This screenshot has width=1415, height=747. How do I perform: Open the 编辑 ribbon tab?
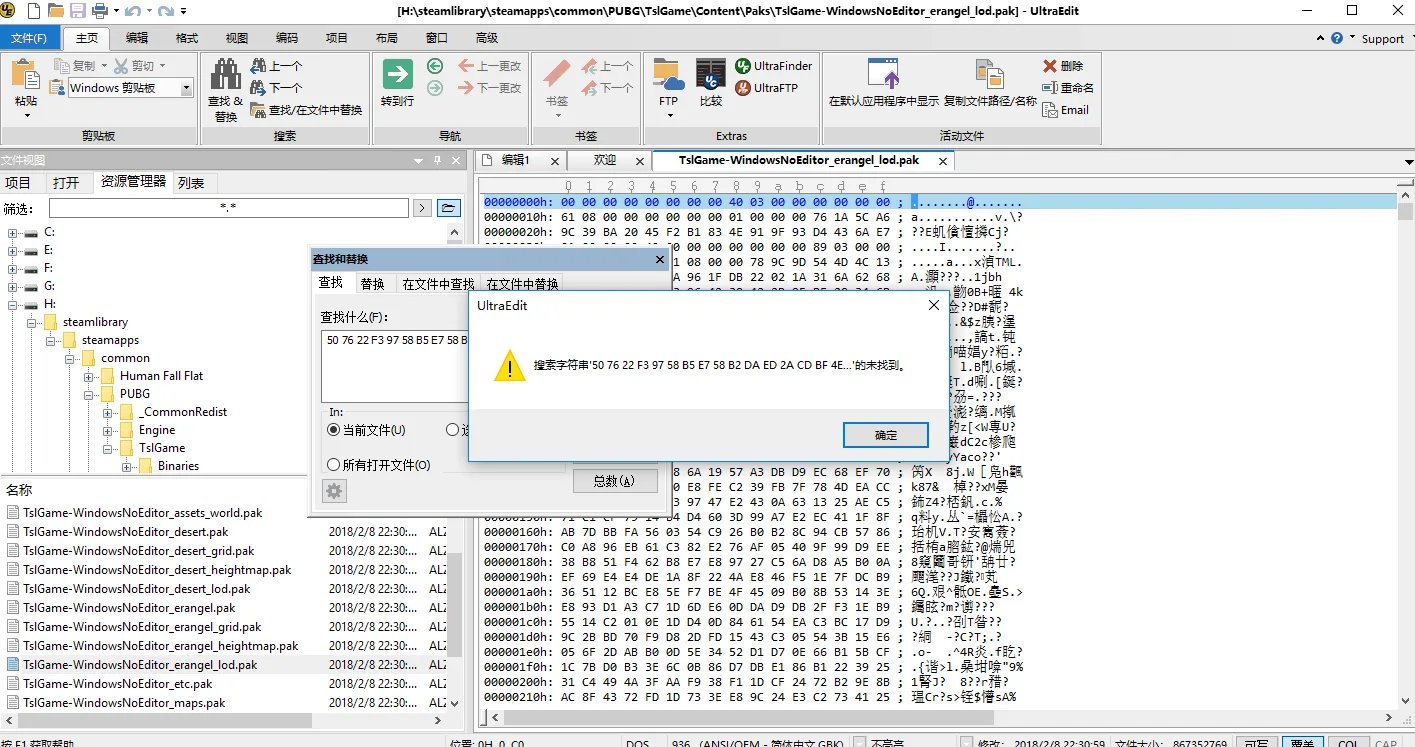(x=139, y=38)
